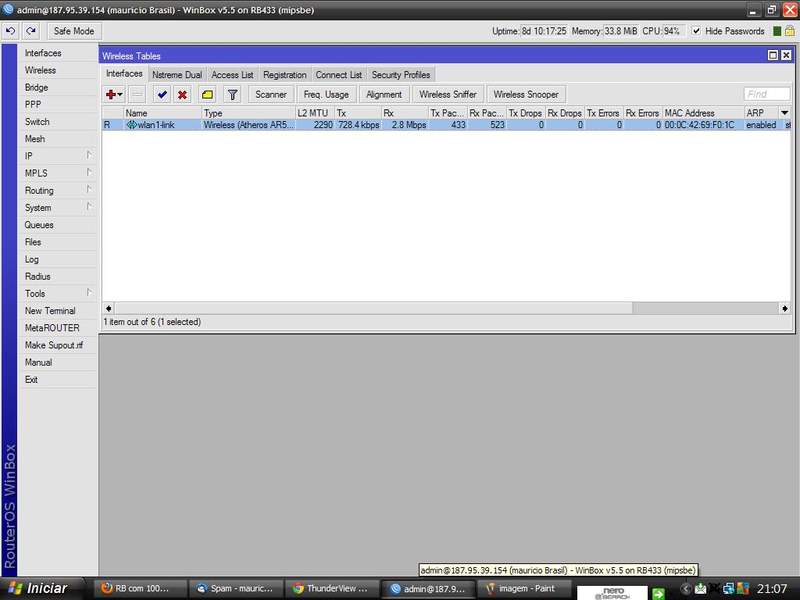Open Windows Iniciar start button
The height and width of the screenshot is (600, 800).
tap(41, 588)
